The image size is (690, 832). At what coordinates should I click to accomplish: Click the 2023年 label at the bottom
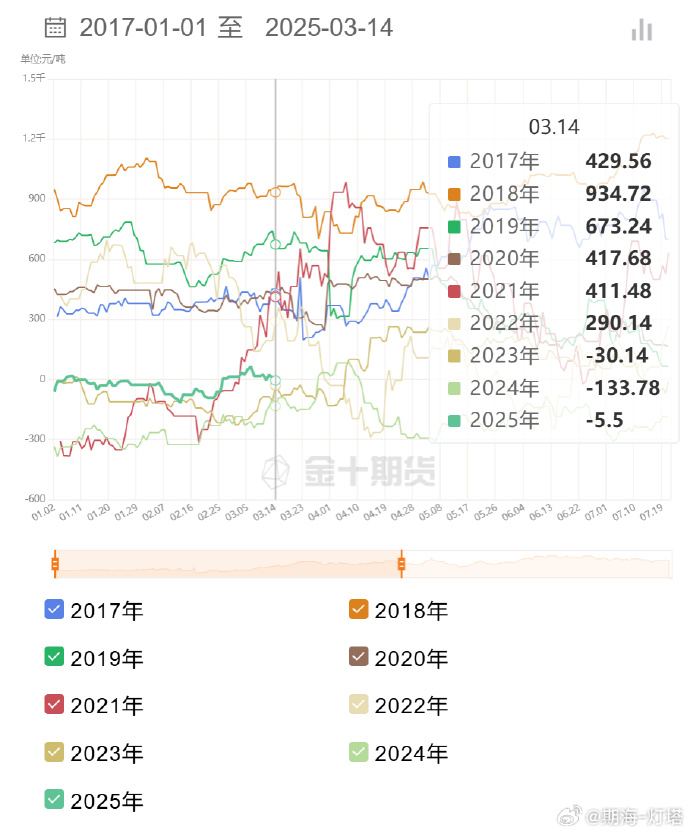(x=107, y=753)
